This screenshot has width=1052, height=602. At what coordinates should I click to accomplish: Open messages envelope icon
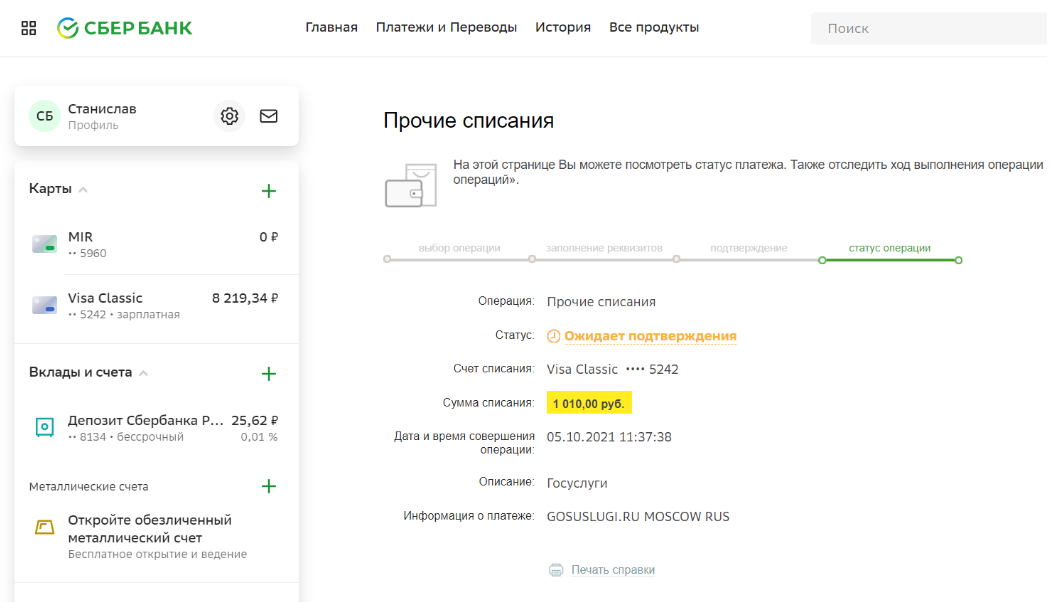(268, 116)
